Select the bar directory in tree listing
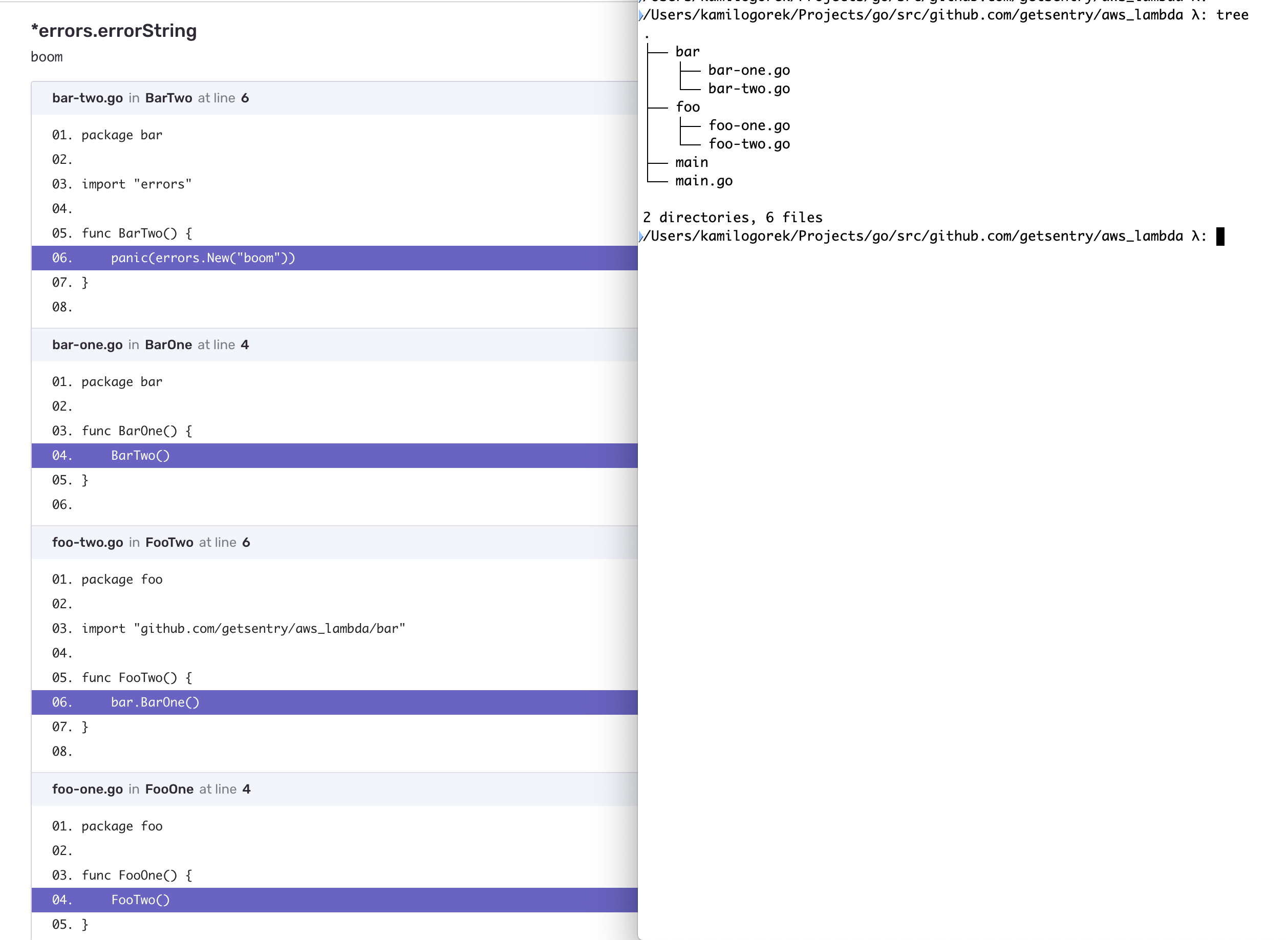 [x=686, y=51]
